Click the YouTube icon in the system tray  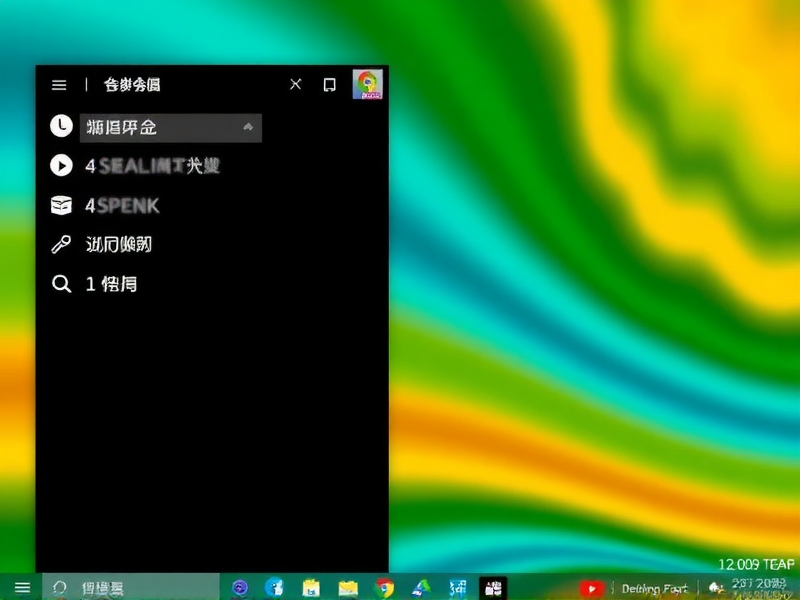591,588
